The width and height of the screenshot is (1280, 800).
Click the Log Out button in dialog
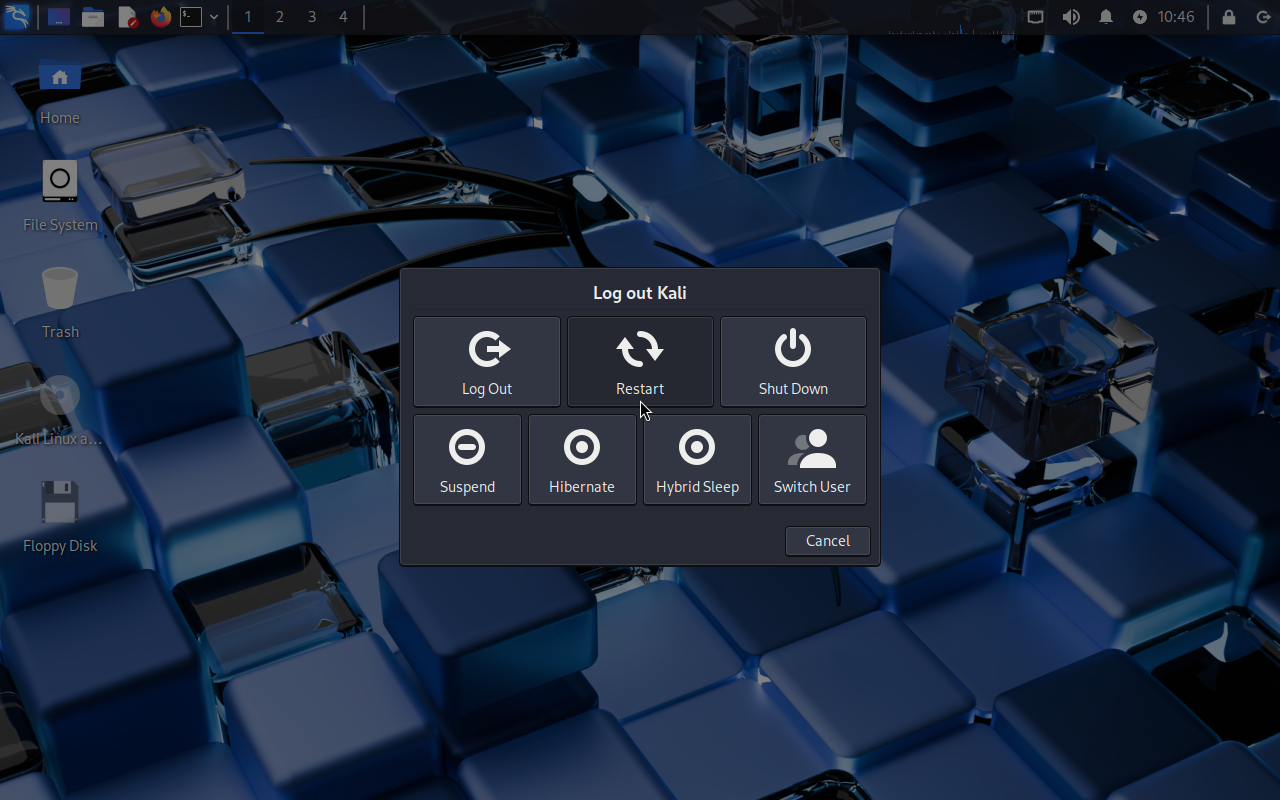(x=487, y=362)
